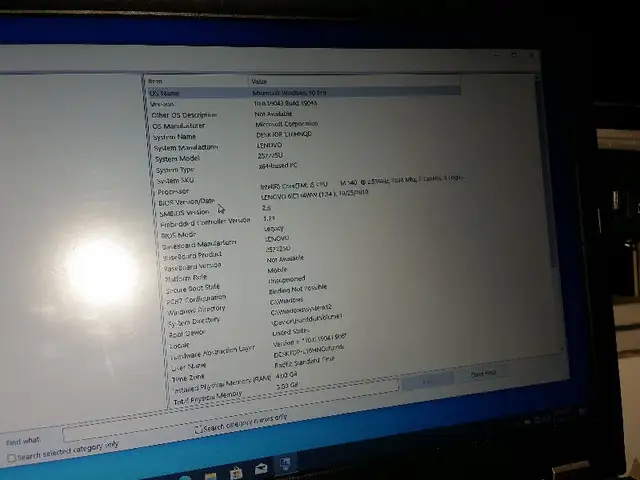Select the OS Manufacturer row
The height and width of the screenshot is (480, 640).
click(178, 126)
